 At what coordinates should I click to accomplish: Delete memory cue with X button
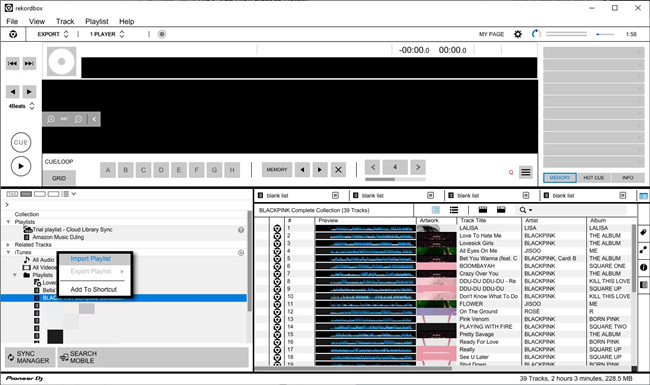pyautogui.click(x=338, y=169)
